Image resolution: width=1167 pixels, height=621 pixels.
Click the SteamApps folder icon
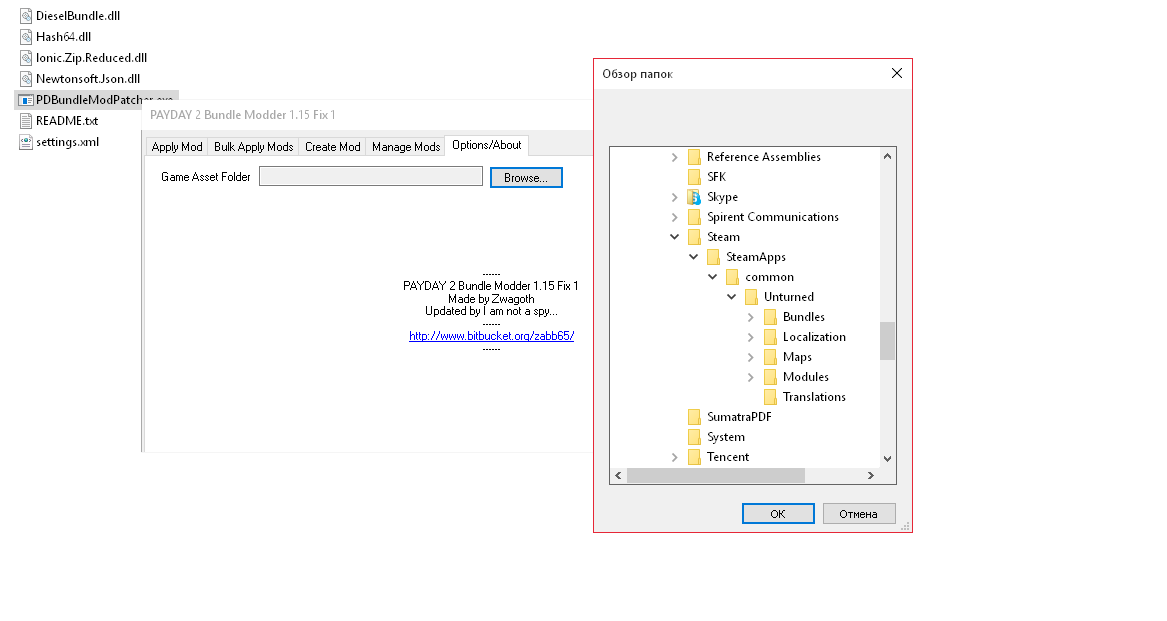[x=713, y=258]
